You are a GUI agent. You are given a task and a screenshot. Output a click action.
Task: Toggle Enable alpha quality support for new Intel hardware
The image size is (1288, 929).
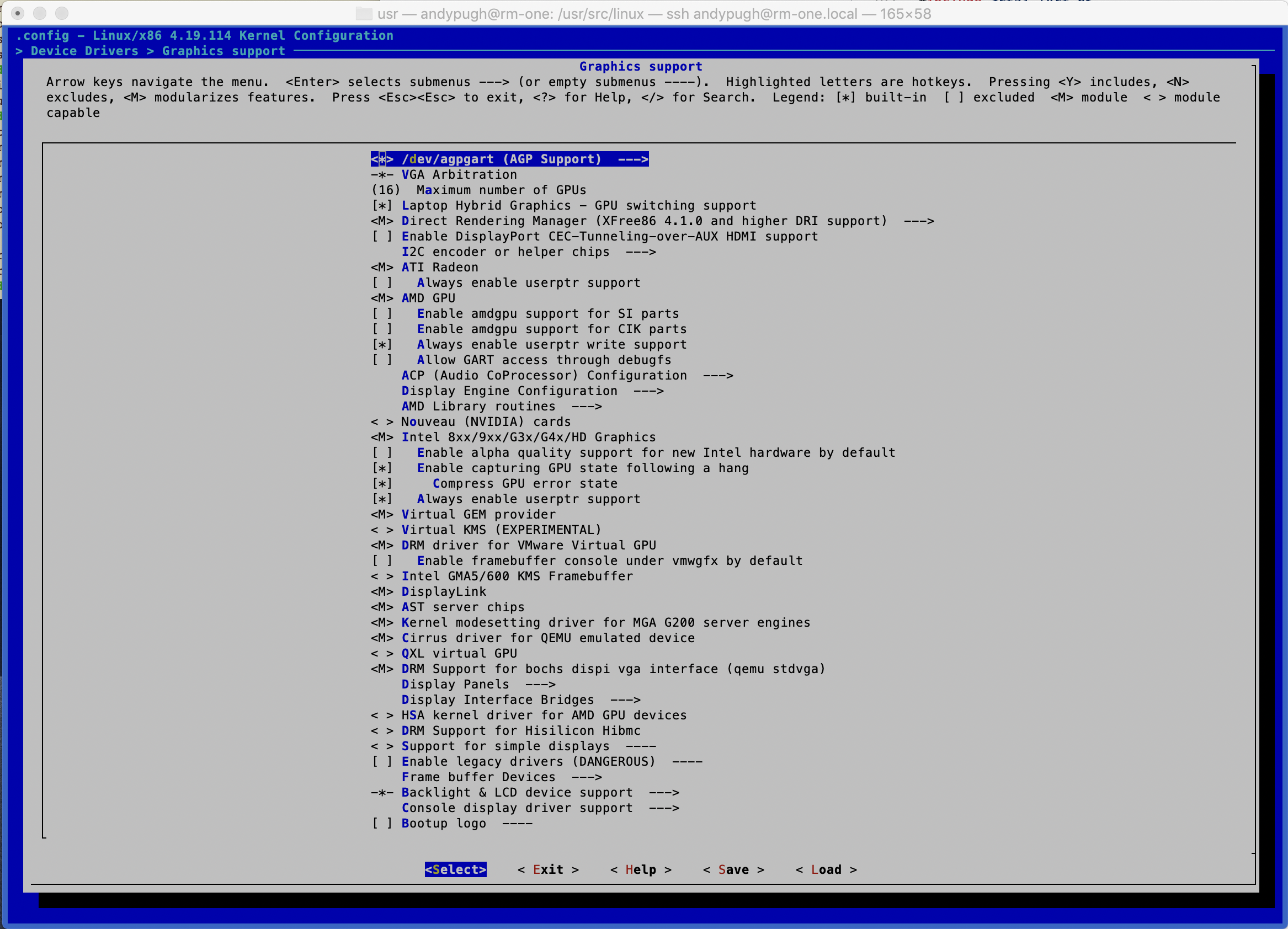[x=633, y=452]
